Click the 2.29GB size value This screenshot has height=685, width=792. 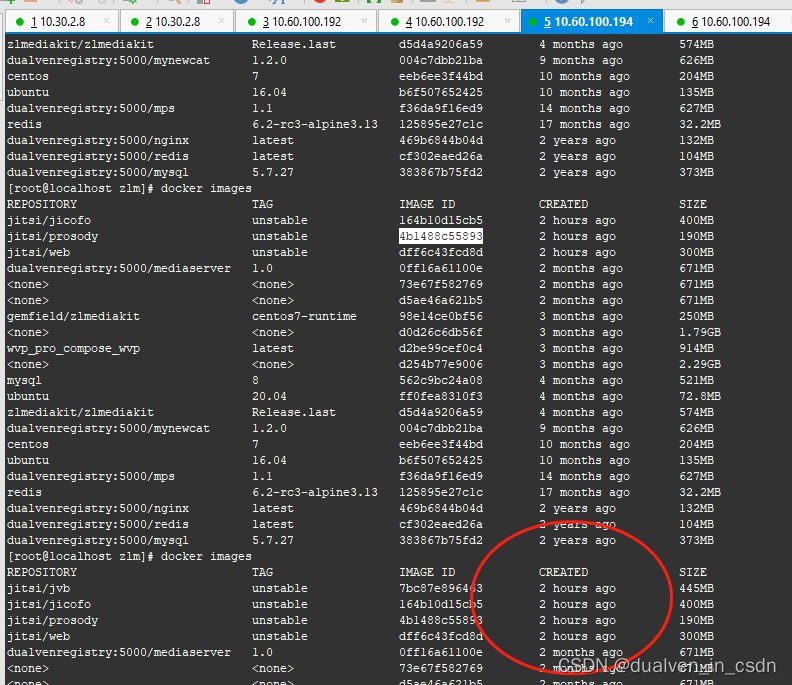point(700,364)
